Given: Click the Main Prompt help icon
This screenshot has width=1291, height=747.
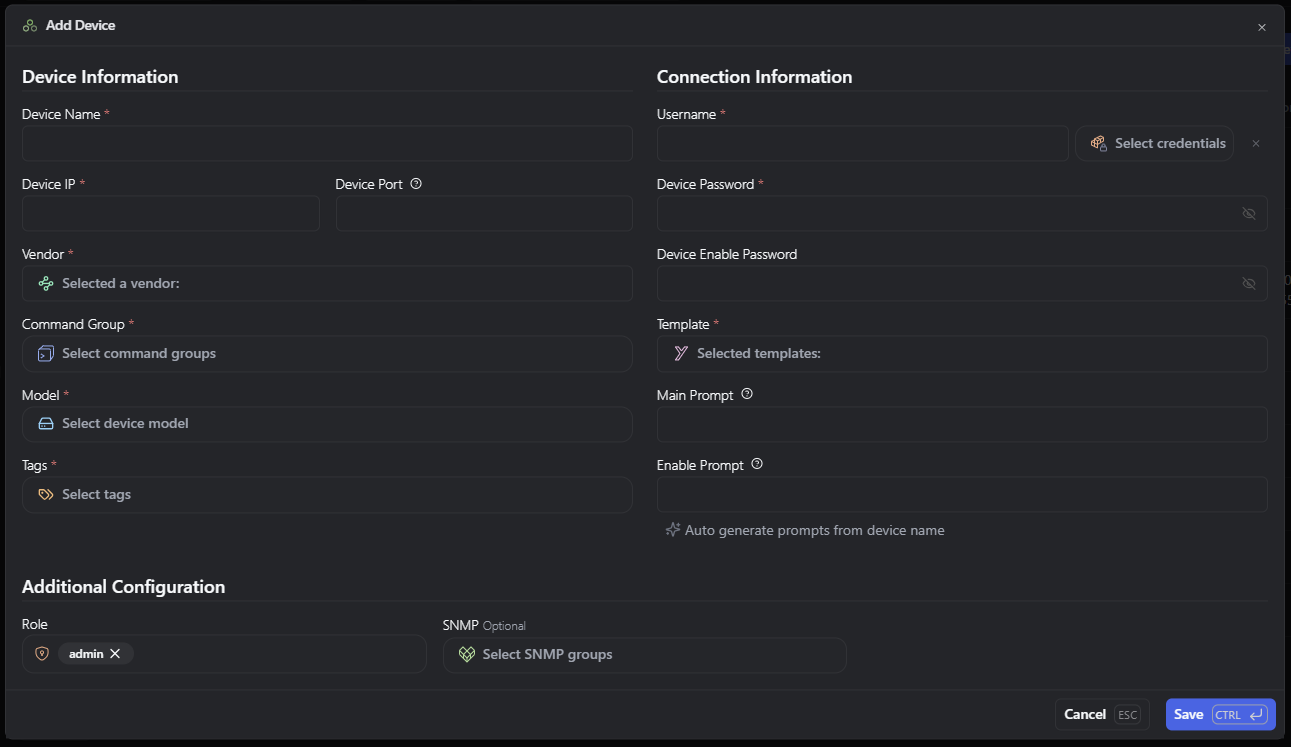Looking at the screenshot, I should coord(747,394).
